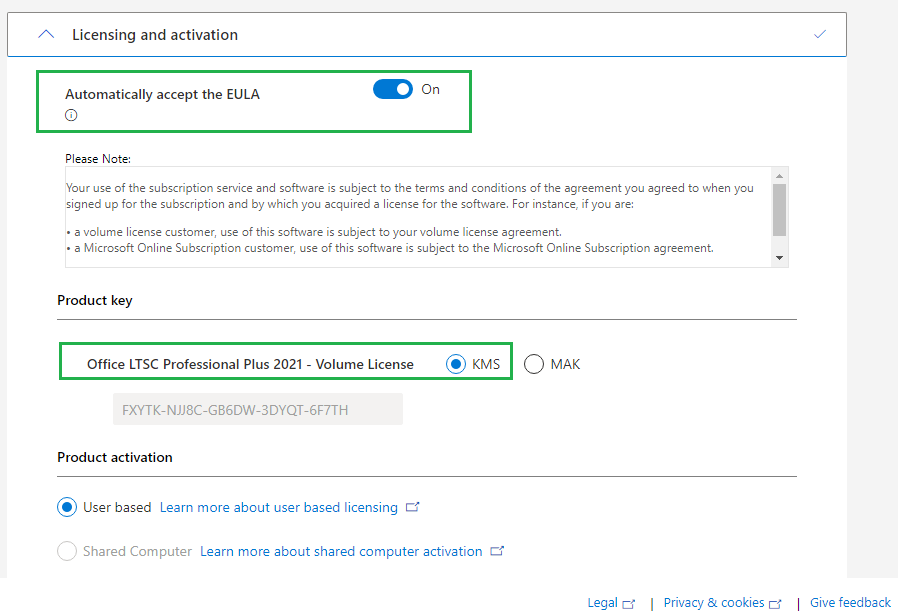Screen dimensions: 898x616
Task: Open Learn more about user based licensing
Action: (278, 508)
